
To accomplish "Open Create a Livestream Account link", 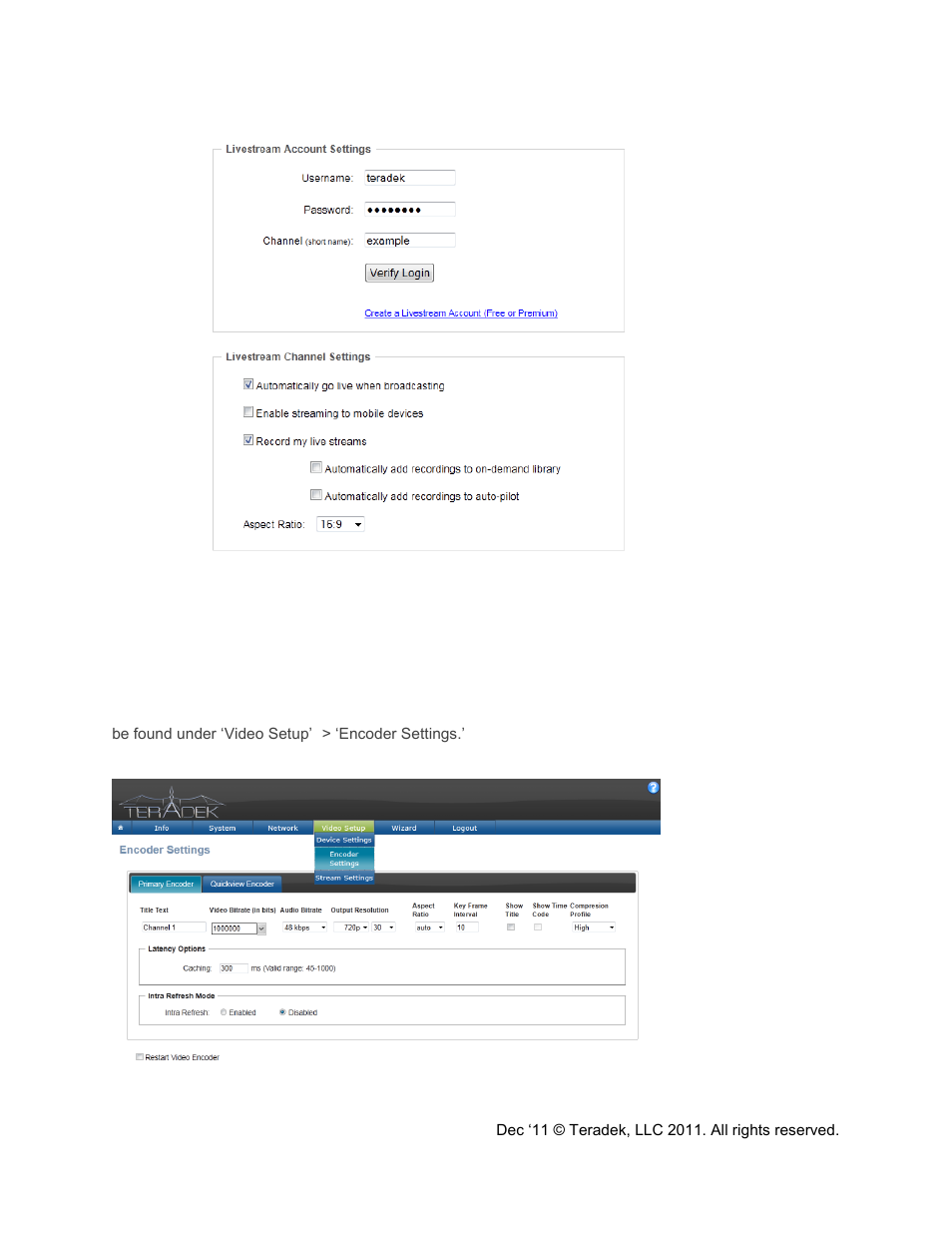I will pos(461,313).
